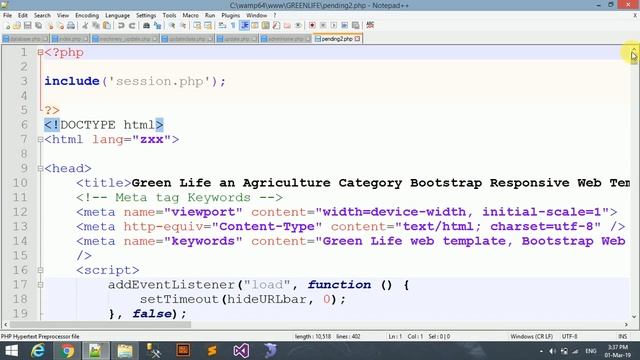Open the Macro menu
This screenshot has height=360, width=640.
pos(190,15)
